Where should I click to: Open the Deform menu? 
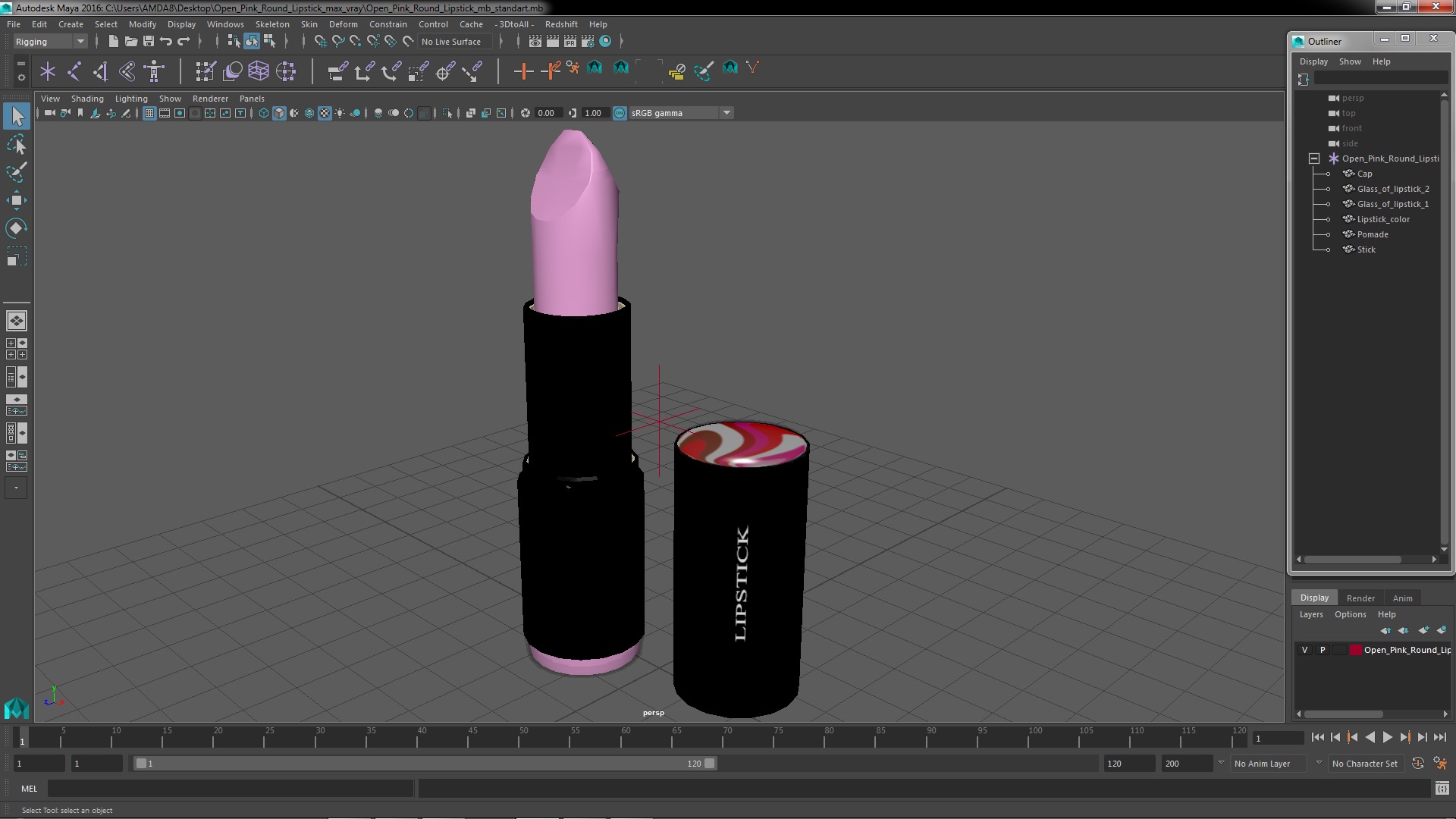(x=343, y=24)
